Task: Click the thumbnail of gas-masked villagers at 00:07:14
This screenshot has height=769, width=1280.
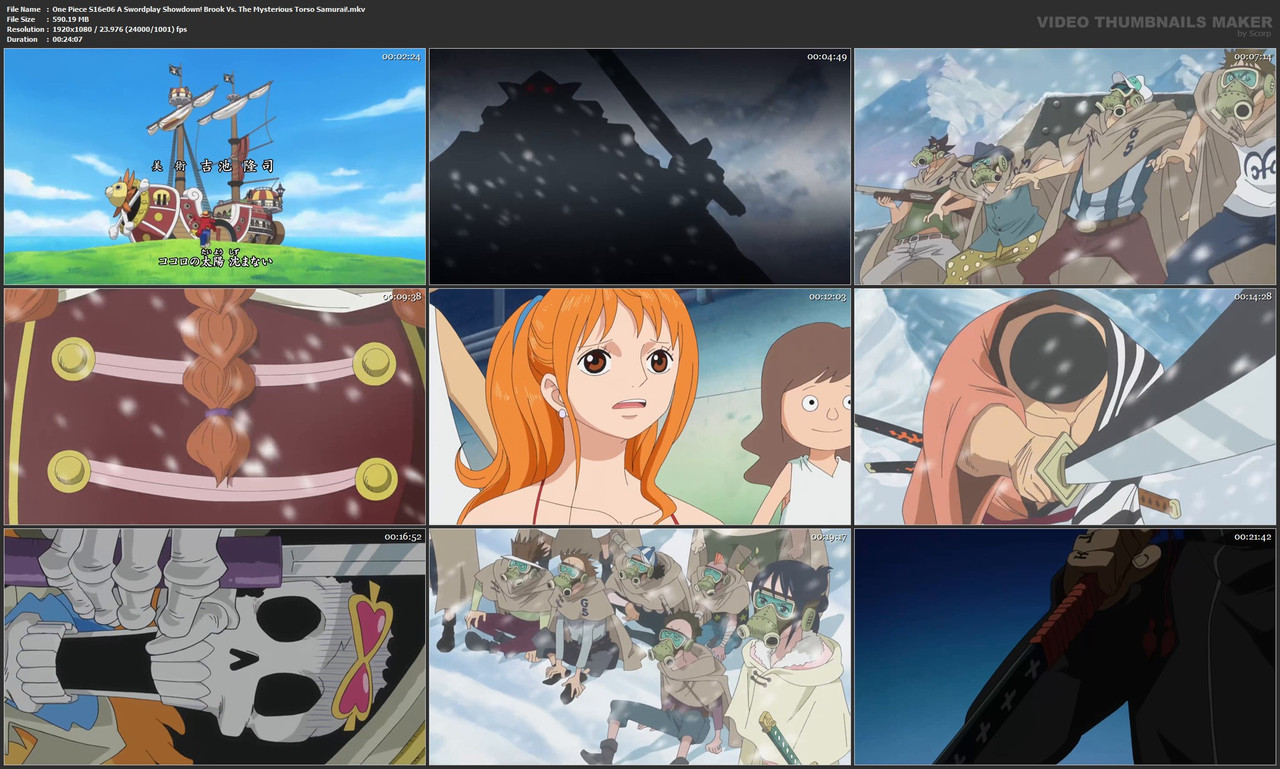Action: click(x=1064, y=166)
